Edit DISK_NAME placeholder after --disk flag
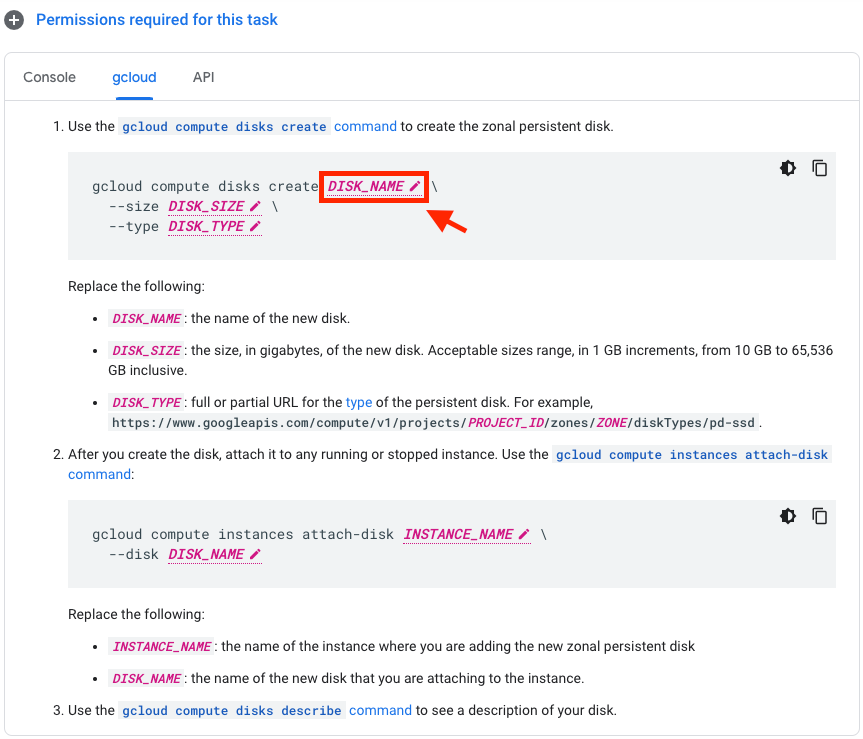The height and width of the screenshot is (739, 863). coord(215,554)
